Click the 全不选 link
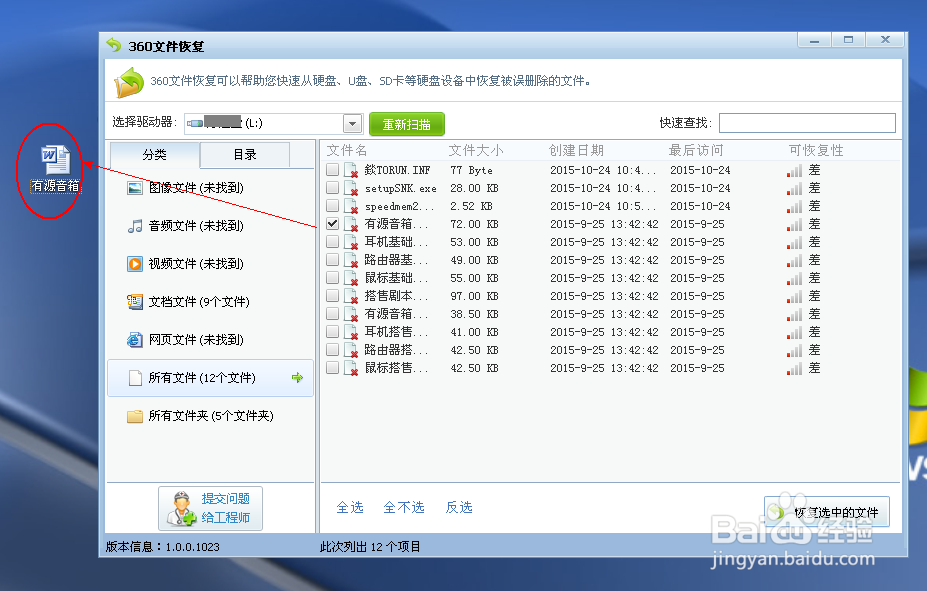The height and width of the screenshot is (591, 927). coord(404,507)
